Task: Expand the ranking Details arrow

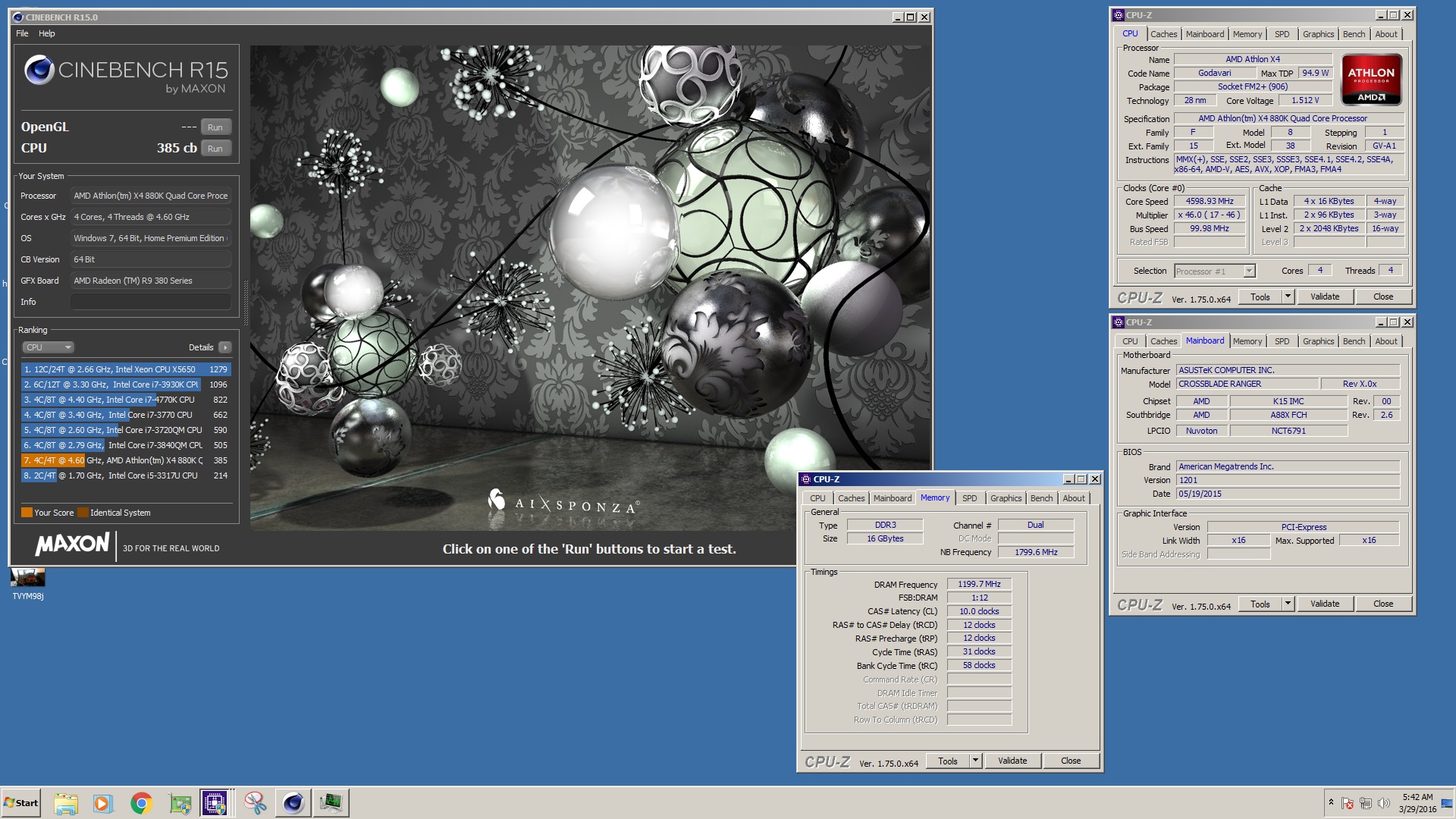Action: tap(224, 347)
